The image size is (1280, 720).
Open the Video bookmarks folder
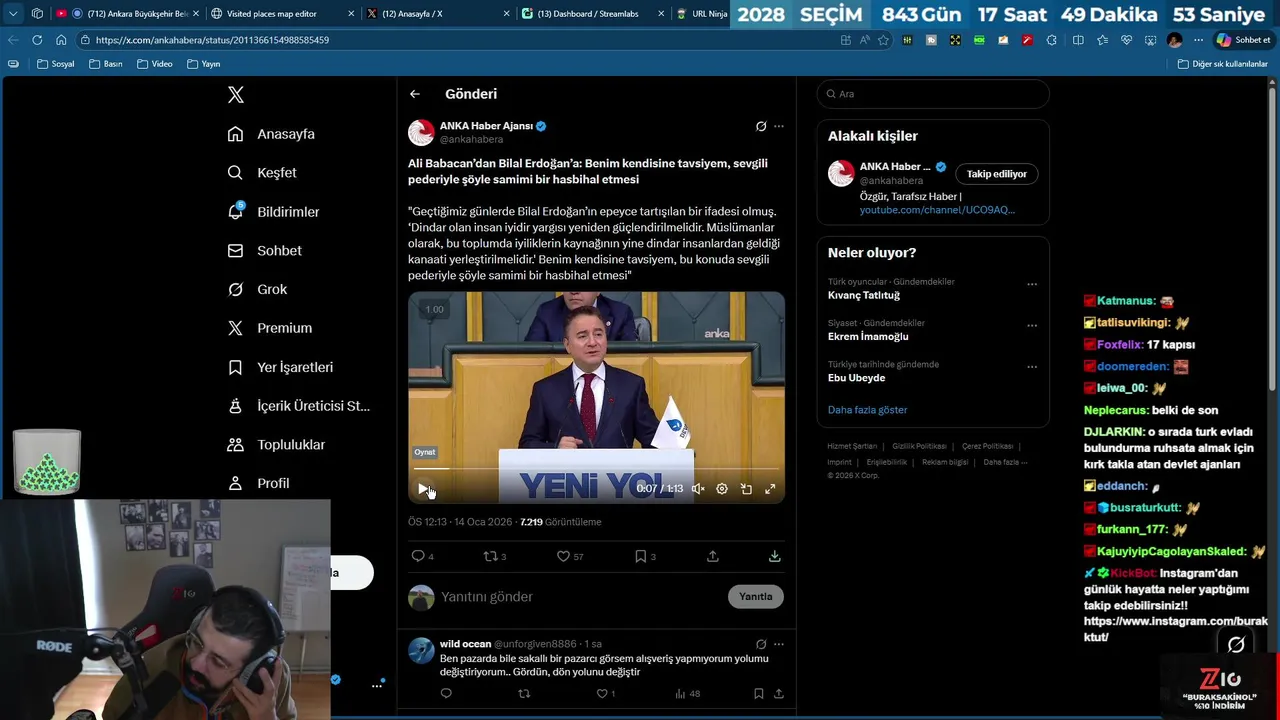[155, 64]
